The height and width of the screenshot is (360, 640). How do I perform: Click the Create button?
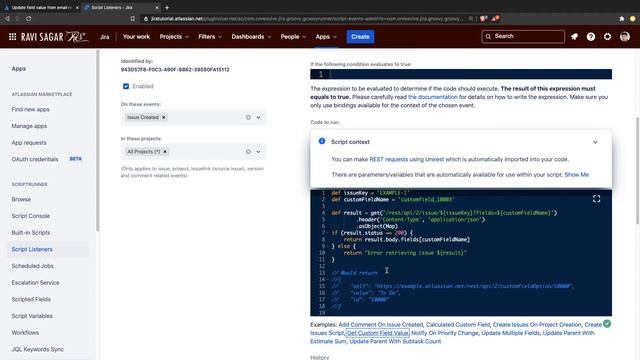coord(360,37)
